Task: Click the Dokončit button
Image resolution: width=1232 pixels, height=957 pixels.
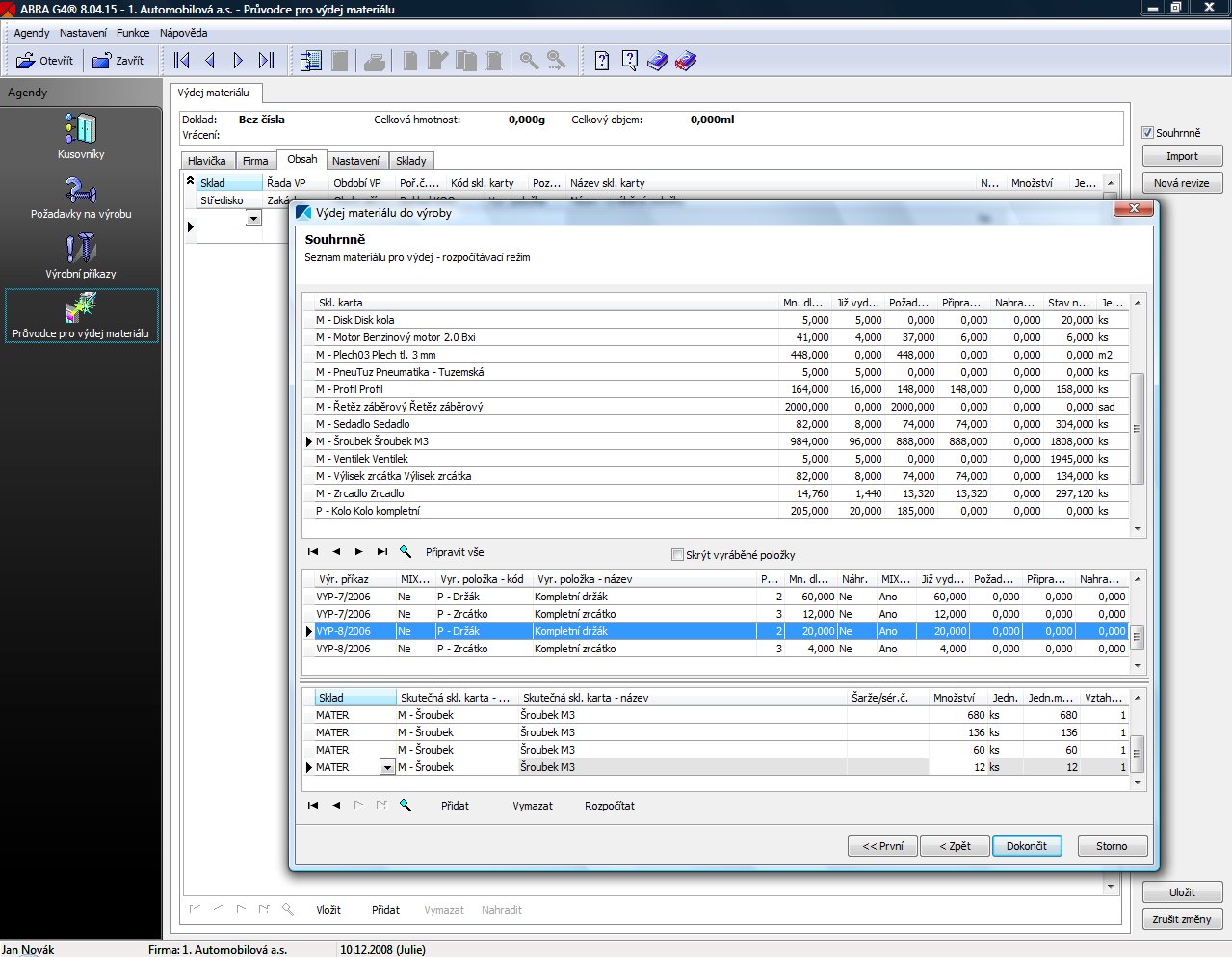Action: point(1027,846)
